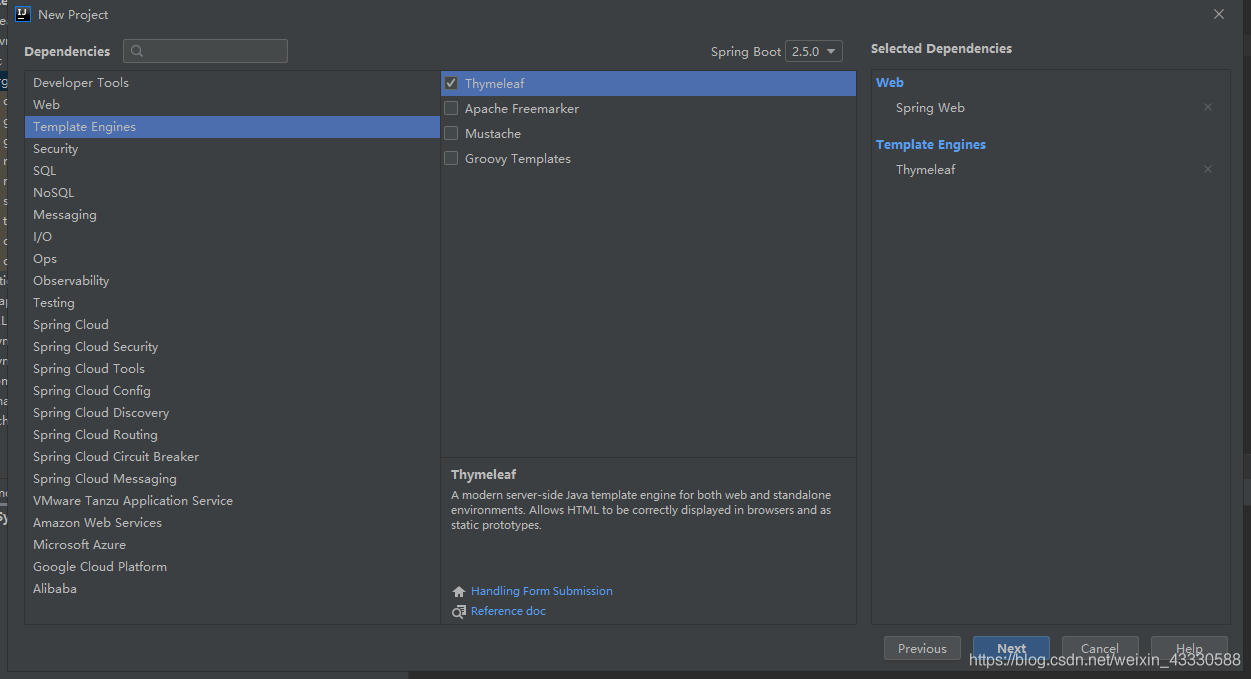Select VMware Tanzu Application Service category
The width and height of the screenshot is (1251, 679).
(232, 501)
